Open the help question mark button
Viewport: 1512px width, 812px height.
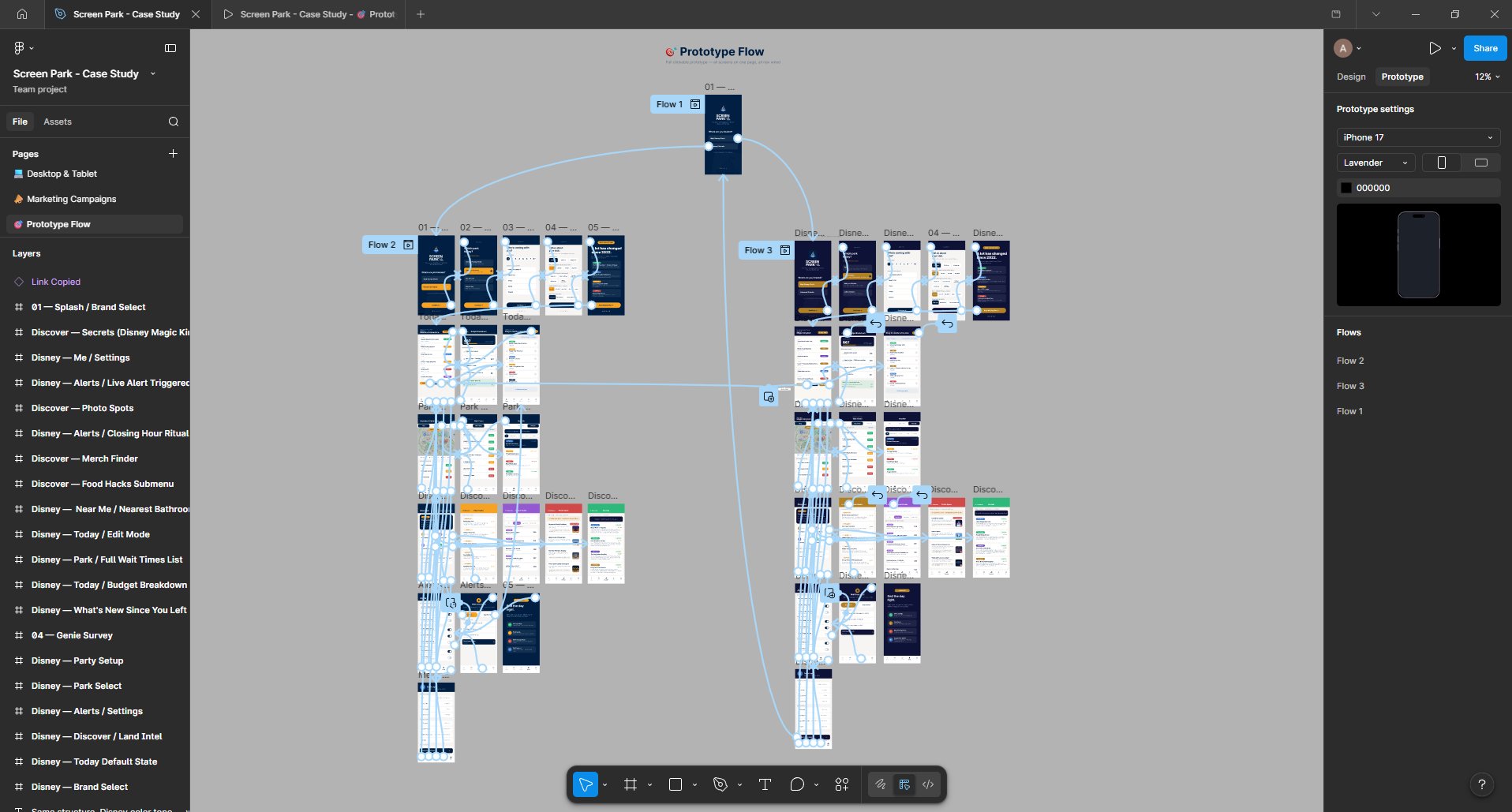1482,784
